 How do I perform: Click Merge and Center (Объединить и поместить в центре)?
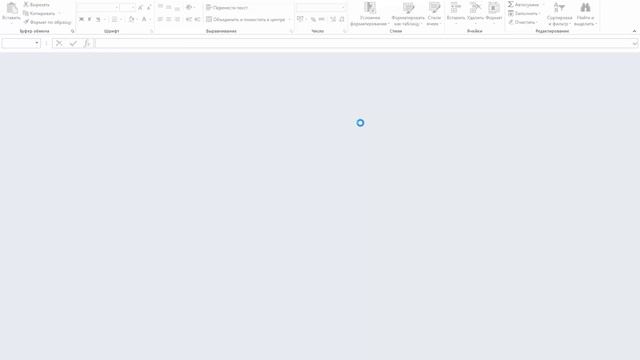click(245, 19)
